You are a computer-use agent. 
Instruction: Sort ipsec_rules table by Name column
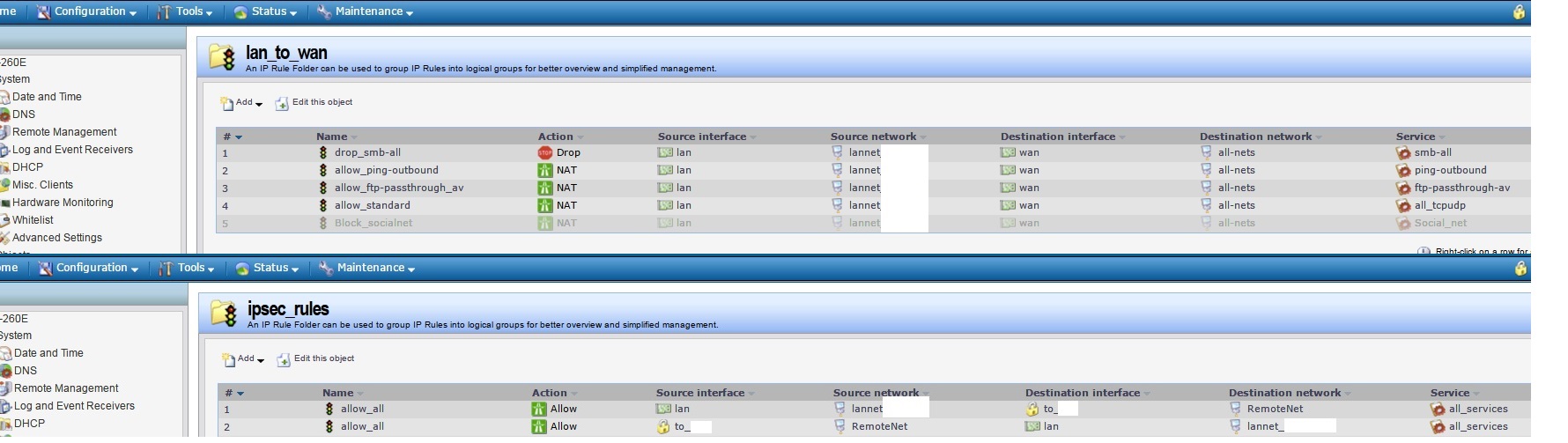(342, 393)
